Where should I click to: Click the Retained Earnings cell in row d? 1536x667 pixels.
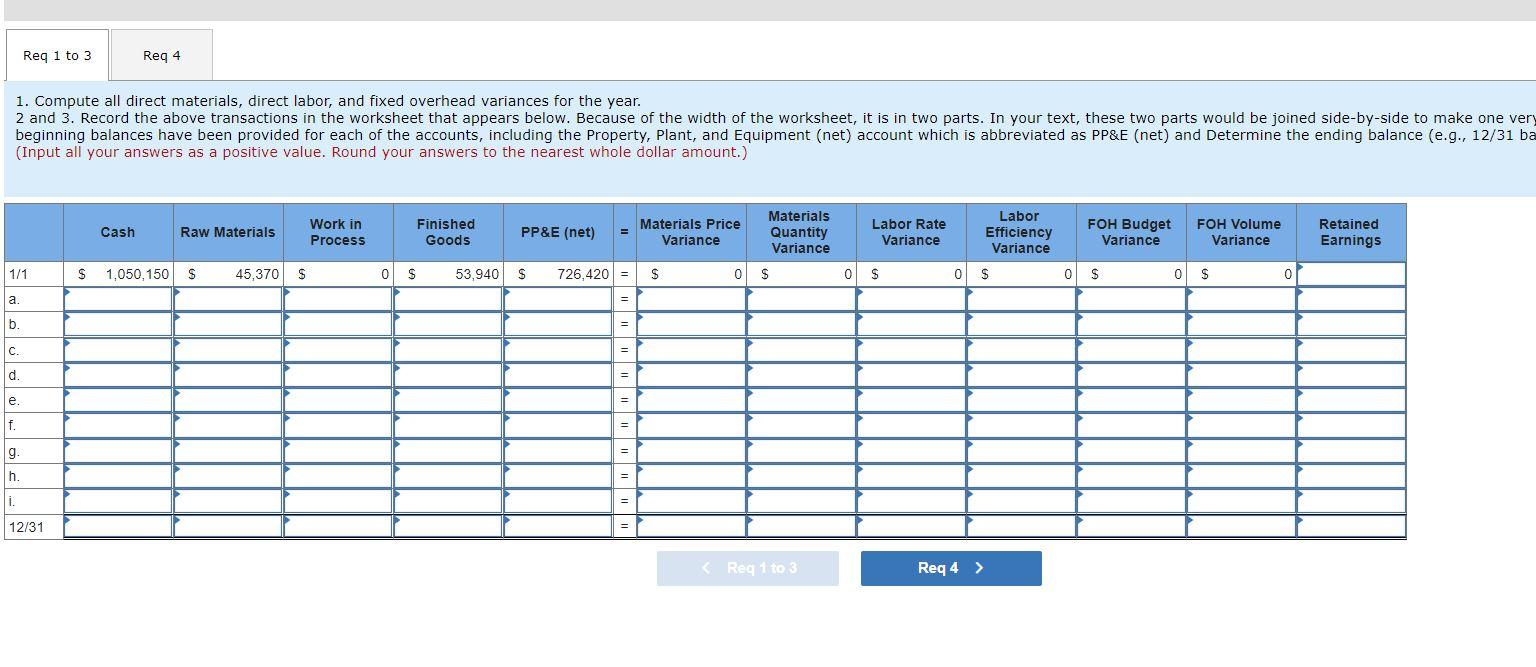(x=1351, y=375)
